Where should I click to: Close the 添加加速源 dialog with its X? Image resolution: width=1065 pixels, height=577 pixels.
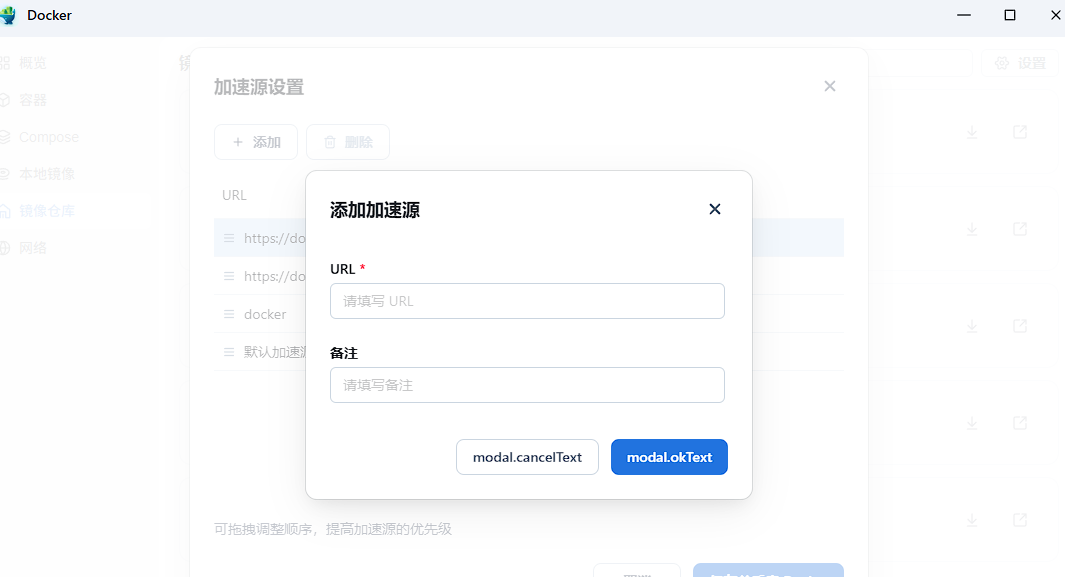(x=715, y=209)
